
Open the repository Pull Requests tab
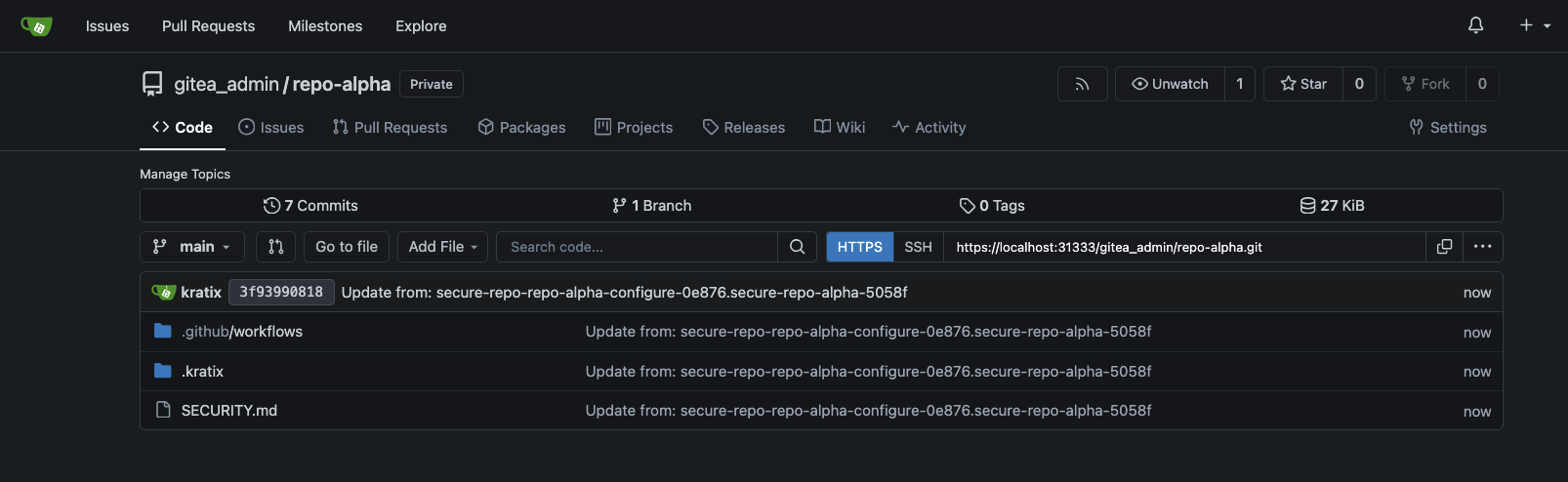(x=390, y=127)
